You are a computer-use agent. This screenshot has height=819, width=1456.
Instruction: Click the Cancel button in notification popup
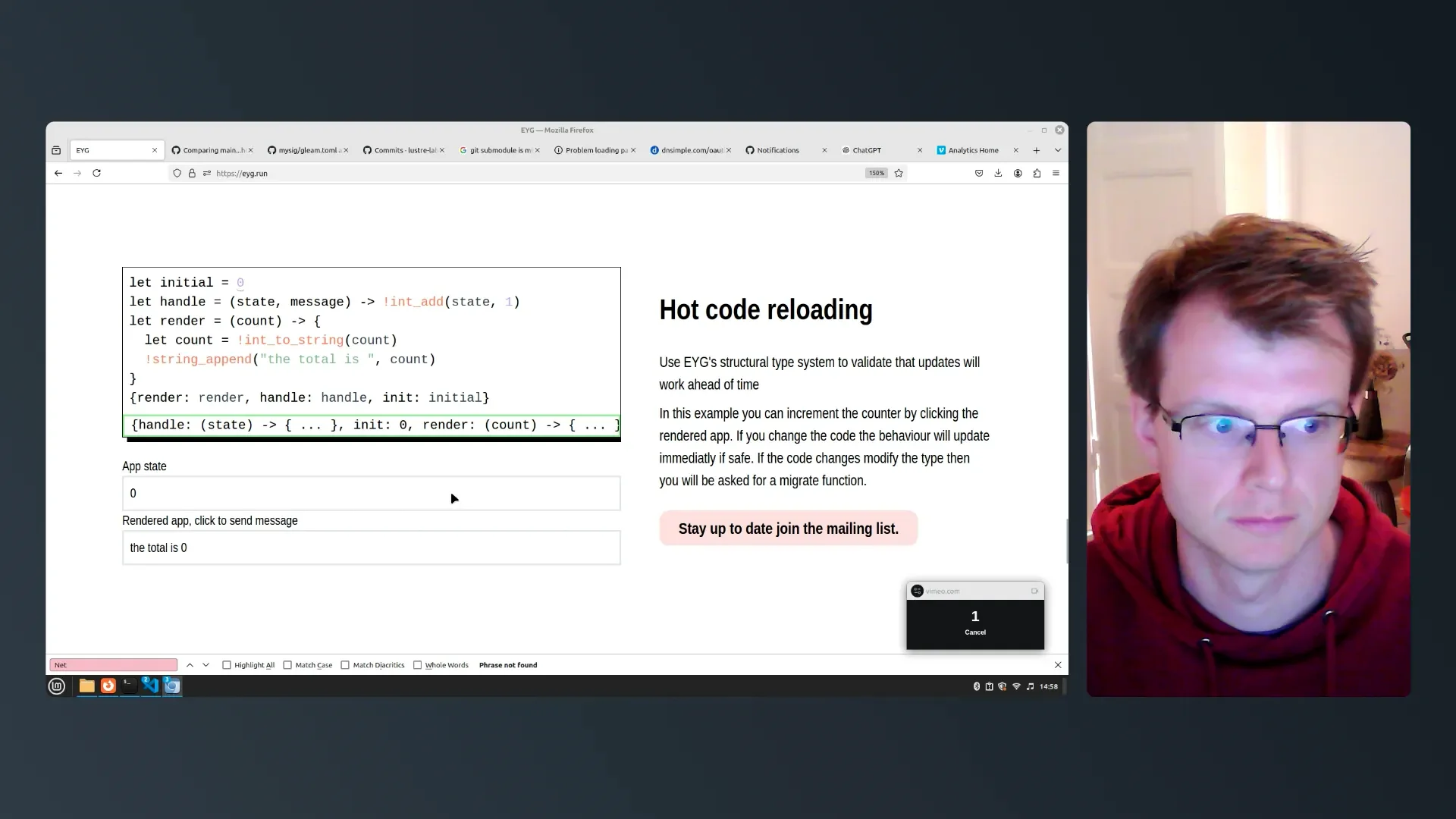975,632
